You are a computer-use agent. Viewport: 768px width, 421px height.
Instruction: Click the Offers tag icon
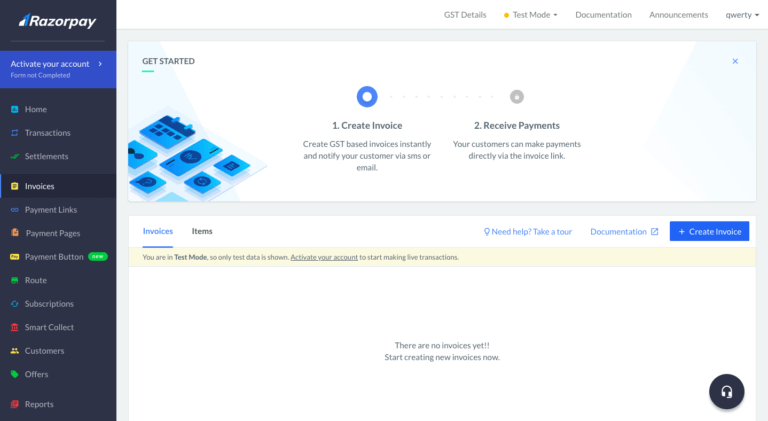[x=14, y=374]
